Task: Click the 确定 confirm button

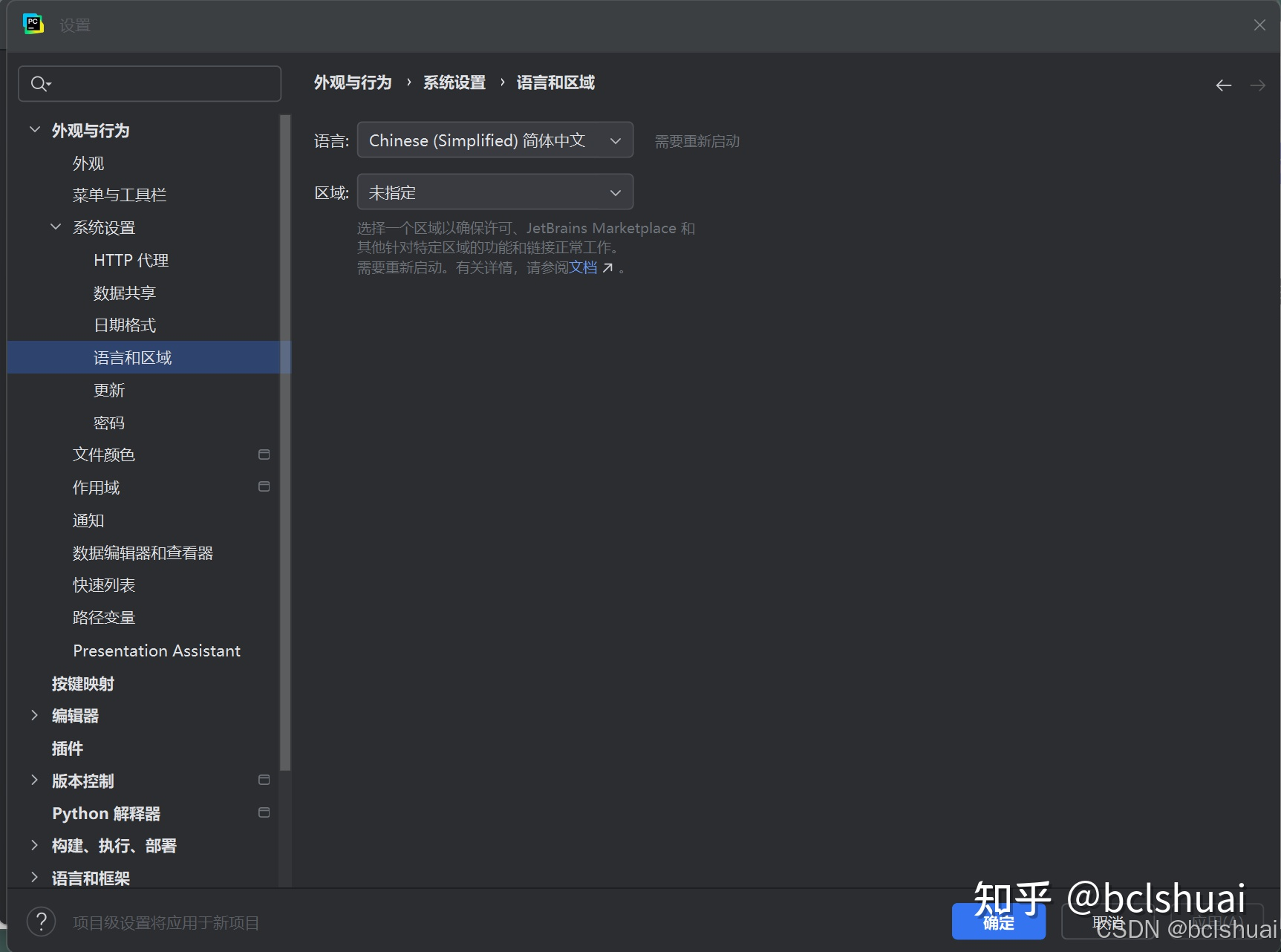Action: coord(999,922)
